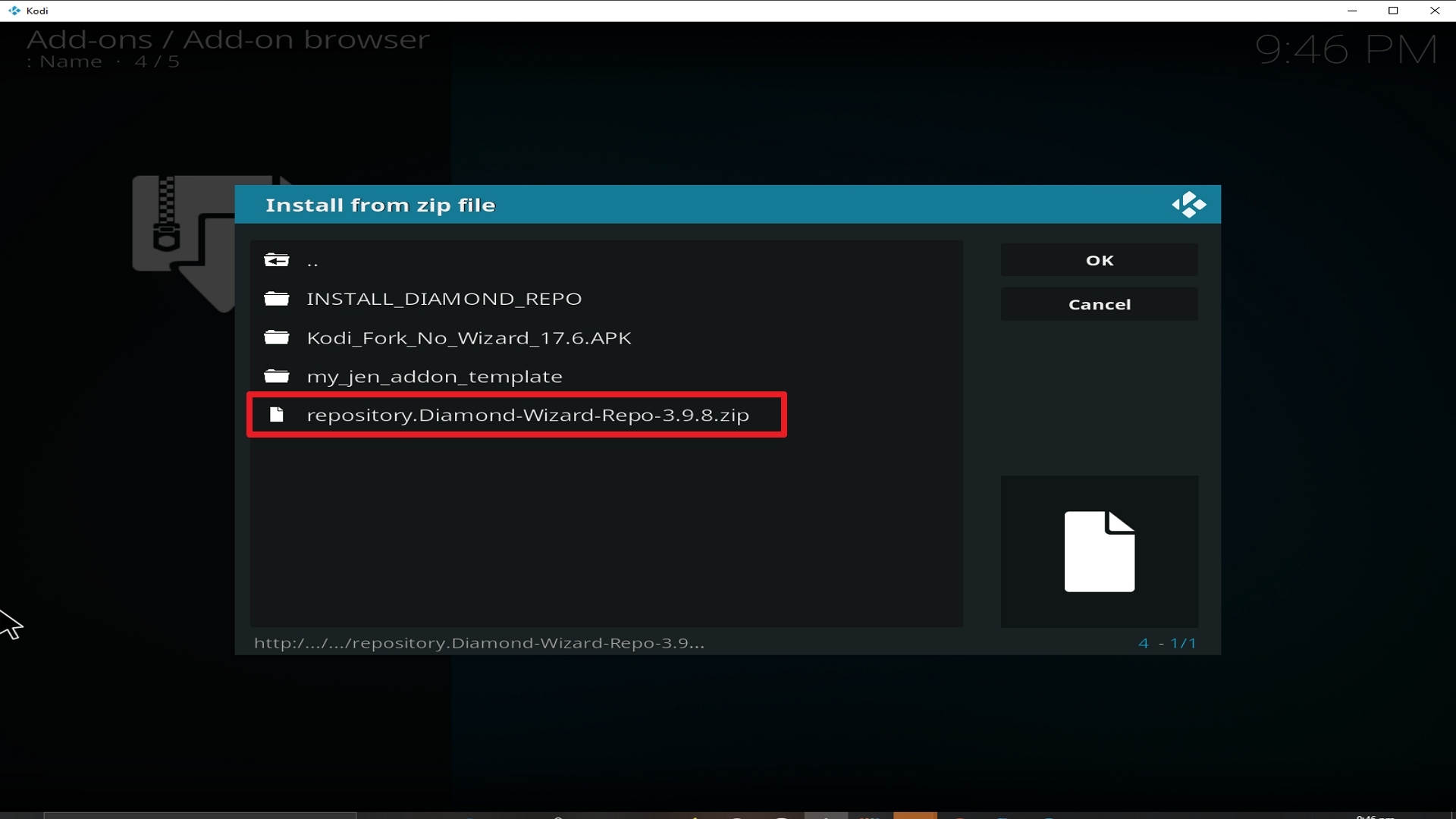Image resolution: width=1456 pixels, height=819 pixels.
Task: Click the file path text at dialog bottom
Action: [479, 643]
